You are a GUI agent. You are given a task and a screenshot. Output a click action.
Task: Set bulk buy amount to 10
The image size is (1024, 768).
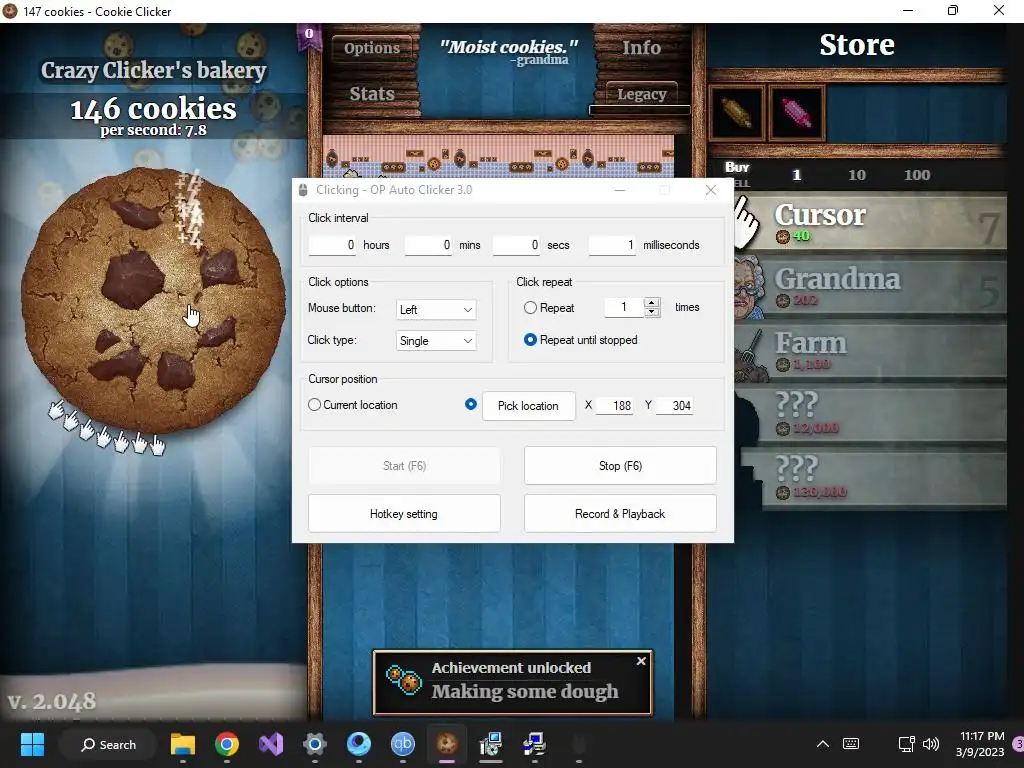(857, 174)
